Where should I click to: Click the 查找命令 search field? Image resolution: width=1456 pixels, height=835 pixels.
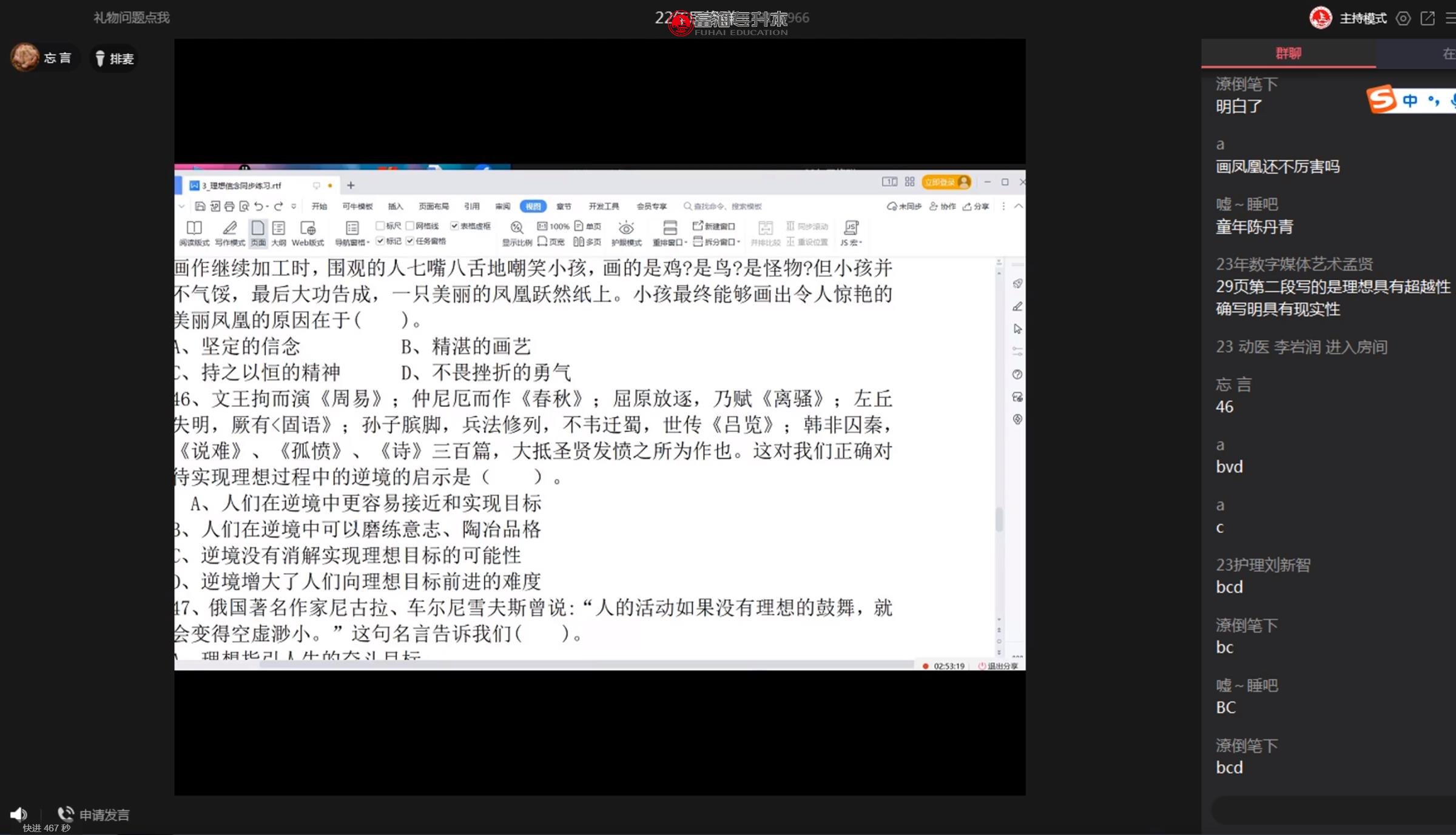click(x=723, y=206)
